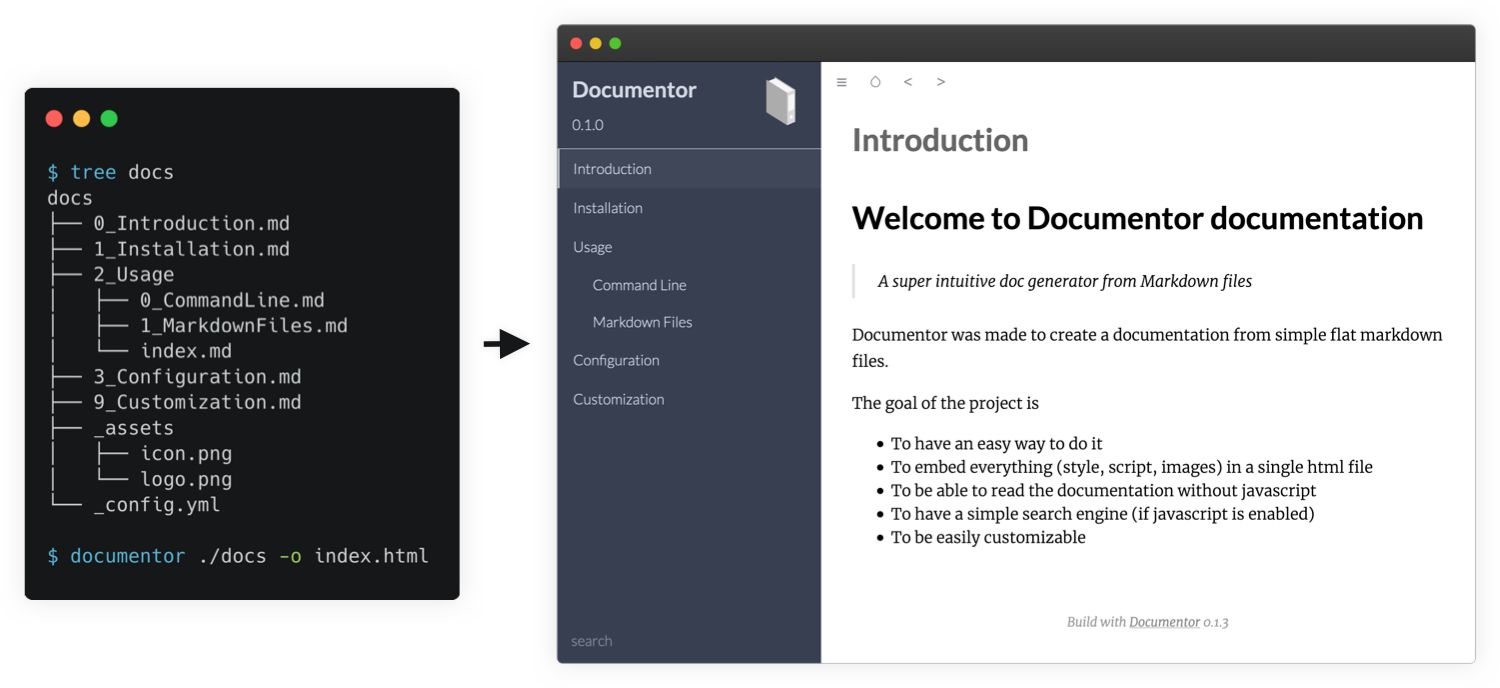This screenshot has height=688, width=1500.
Task: Click the Documentor footer link
Action: 1166,621
